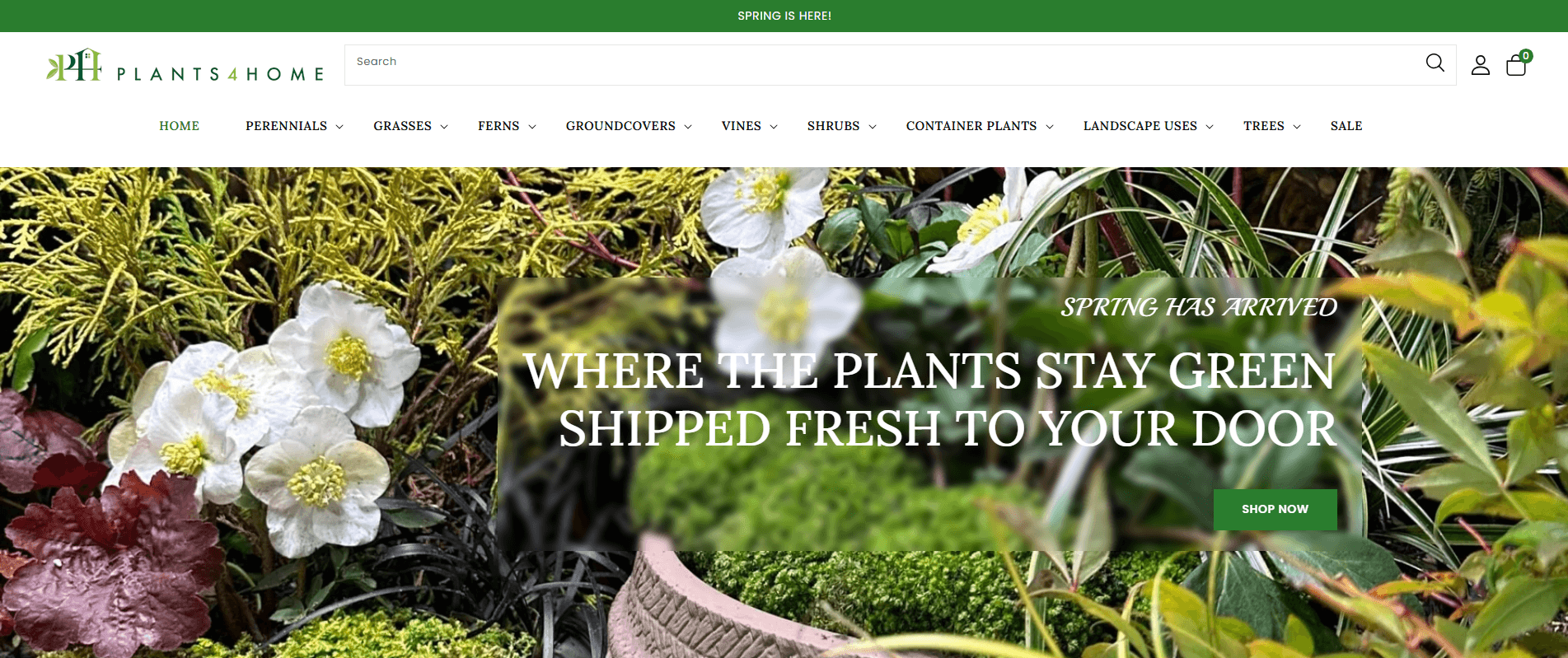Viewport: 1568px width, 658px height.
Task: Expand the Vines dropdown chevron
Action: tap(774, 127)
